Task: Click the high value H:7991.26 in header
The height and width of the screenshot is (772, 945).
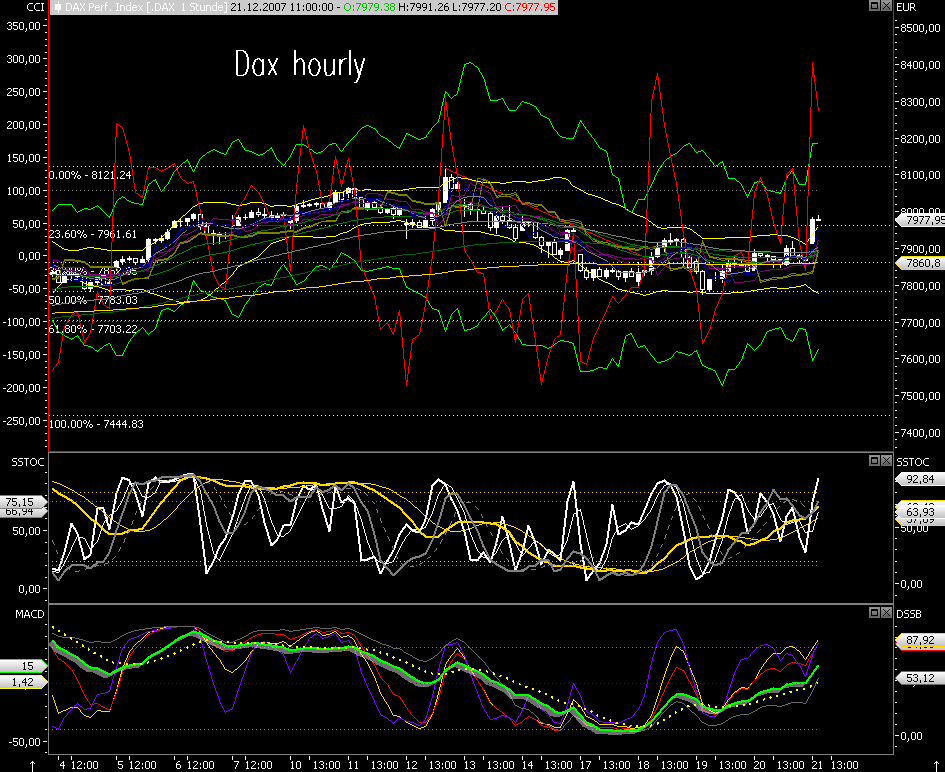Action: point(423,7)
